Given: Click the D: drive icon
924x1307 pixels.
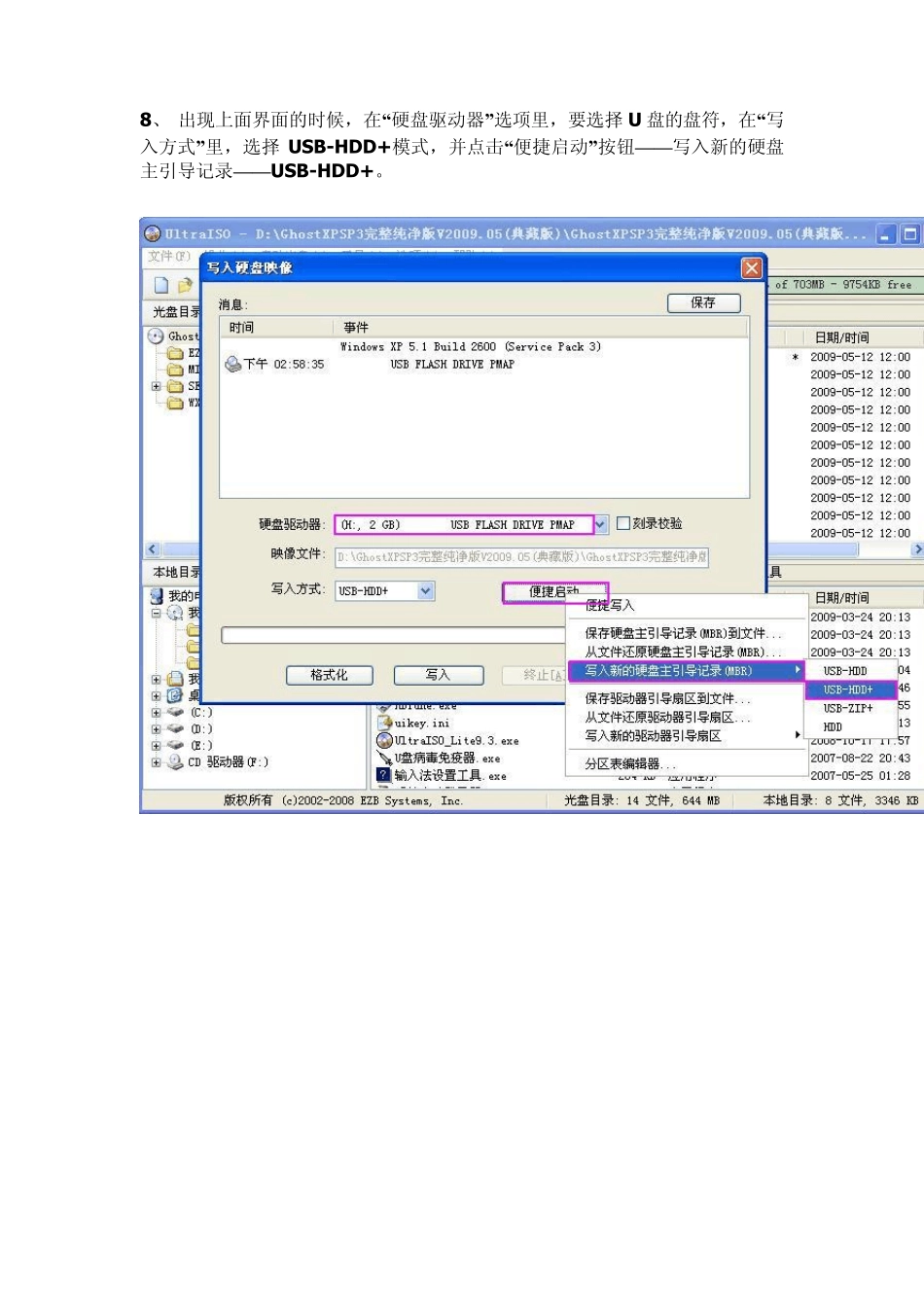Looking at the screenshot, I should point(175,728).
